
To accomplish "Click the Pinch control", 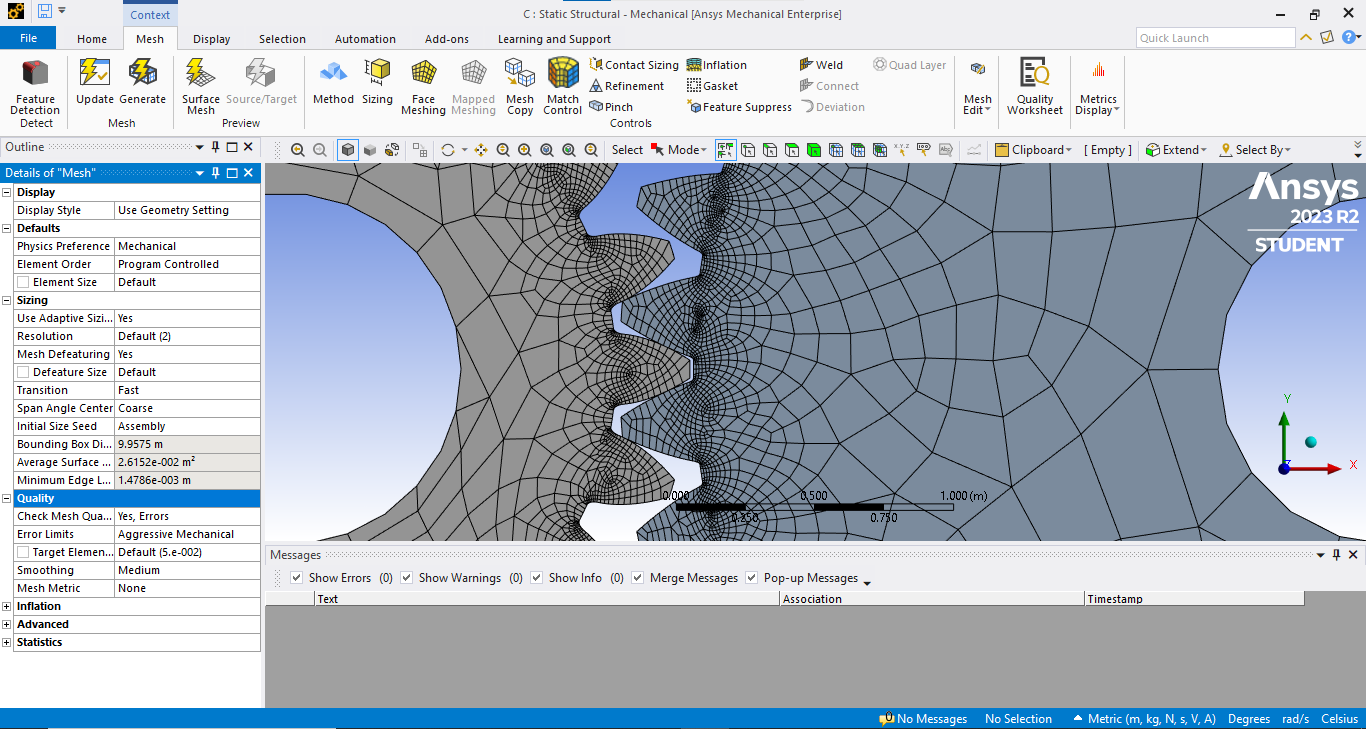I will tap(610, 107).
